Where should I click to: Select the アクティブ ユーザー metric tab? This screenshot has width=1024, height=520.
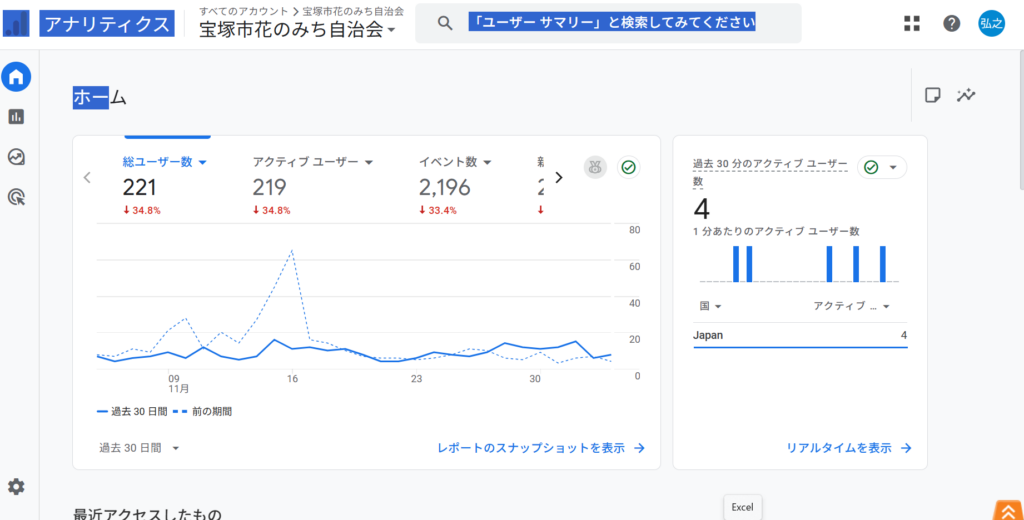[312, 162]
